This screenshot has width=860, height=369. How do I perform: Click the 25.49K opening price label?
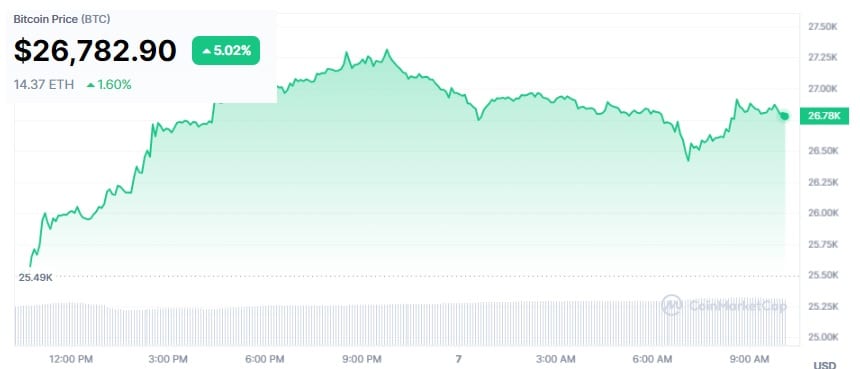36,277
